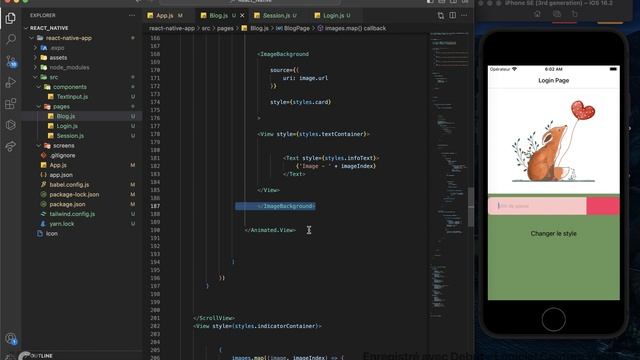Click the simulator rotate toolbar icon
Screen dimensions: 640x360
(575, 14)
